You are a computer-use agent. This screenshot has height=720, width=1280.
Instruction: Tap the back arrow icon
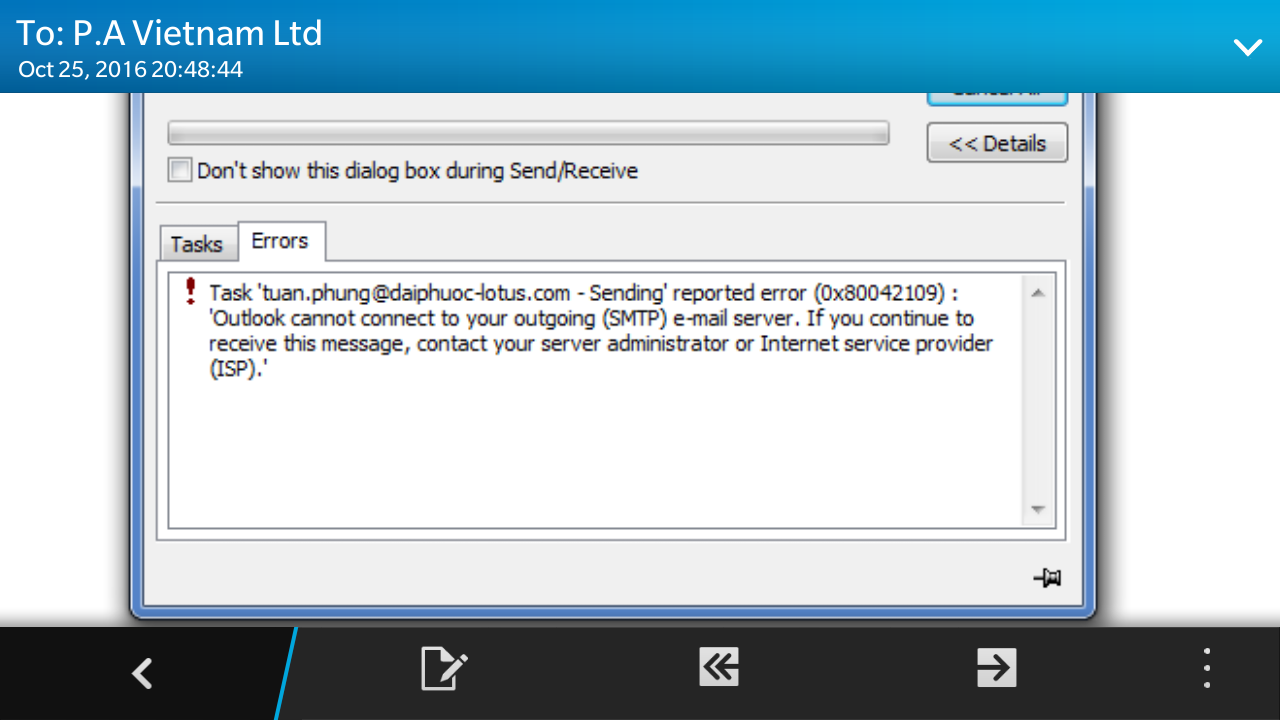pyautogui.click(x=142, y=673)
